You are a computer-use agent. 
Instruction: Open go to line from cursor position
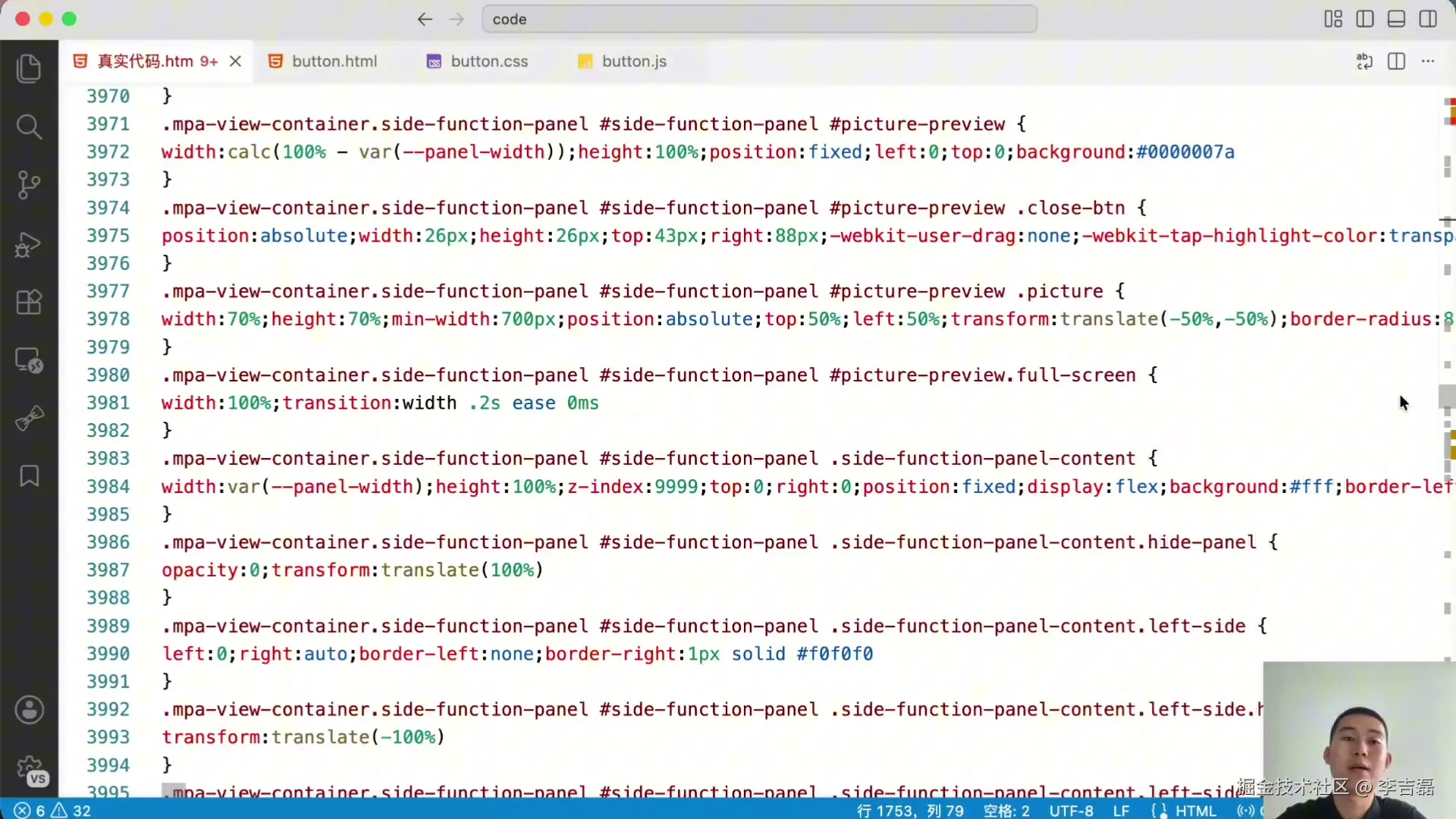910,811
